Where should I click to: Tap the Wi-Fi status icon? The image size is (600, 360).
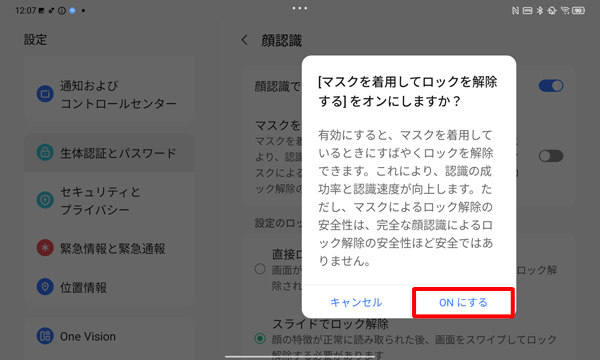pyautogui.click(x=565, y=11)
